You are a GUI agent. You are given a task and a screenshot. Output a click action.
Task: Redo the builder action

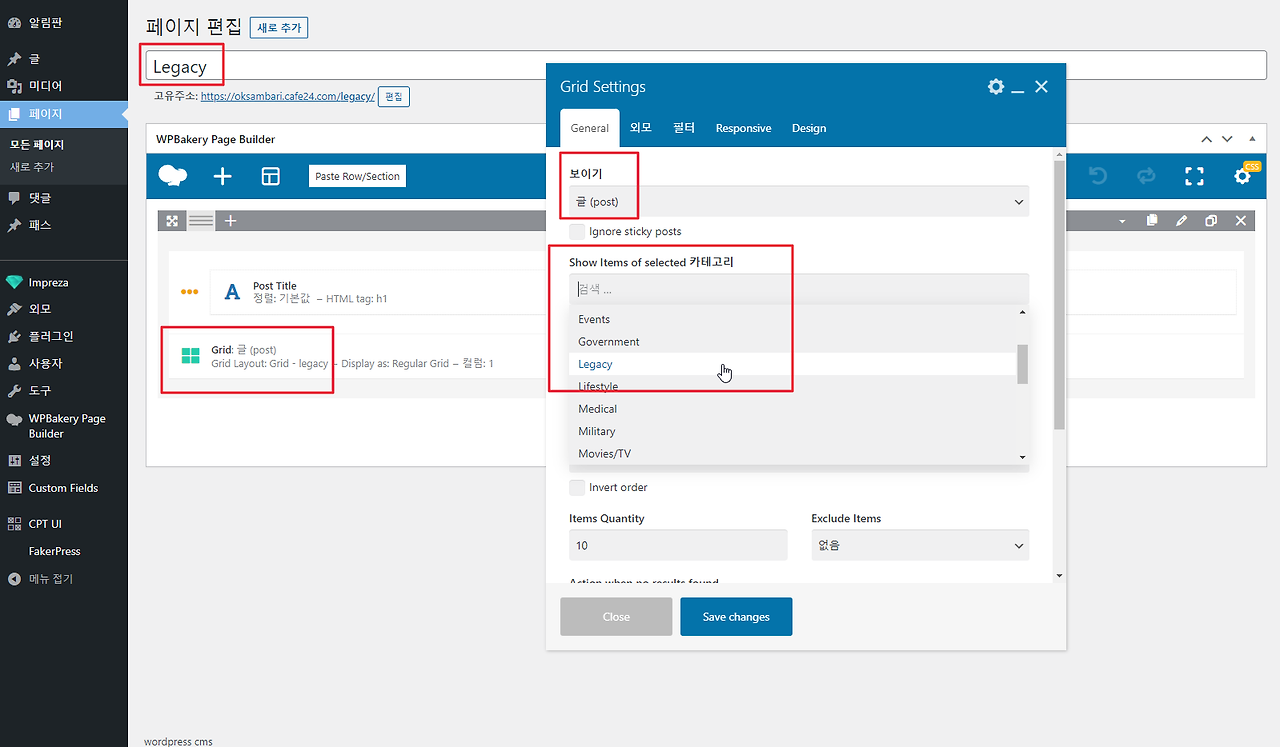(1146, 176)
